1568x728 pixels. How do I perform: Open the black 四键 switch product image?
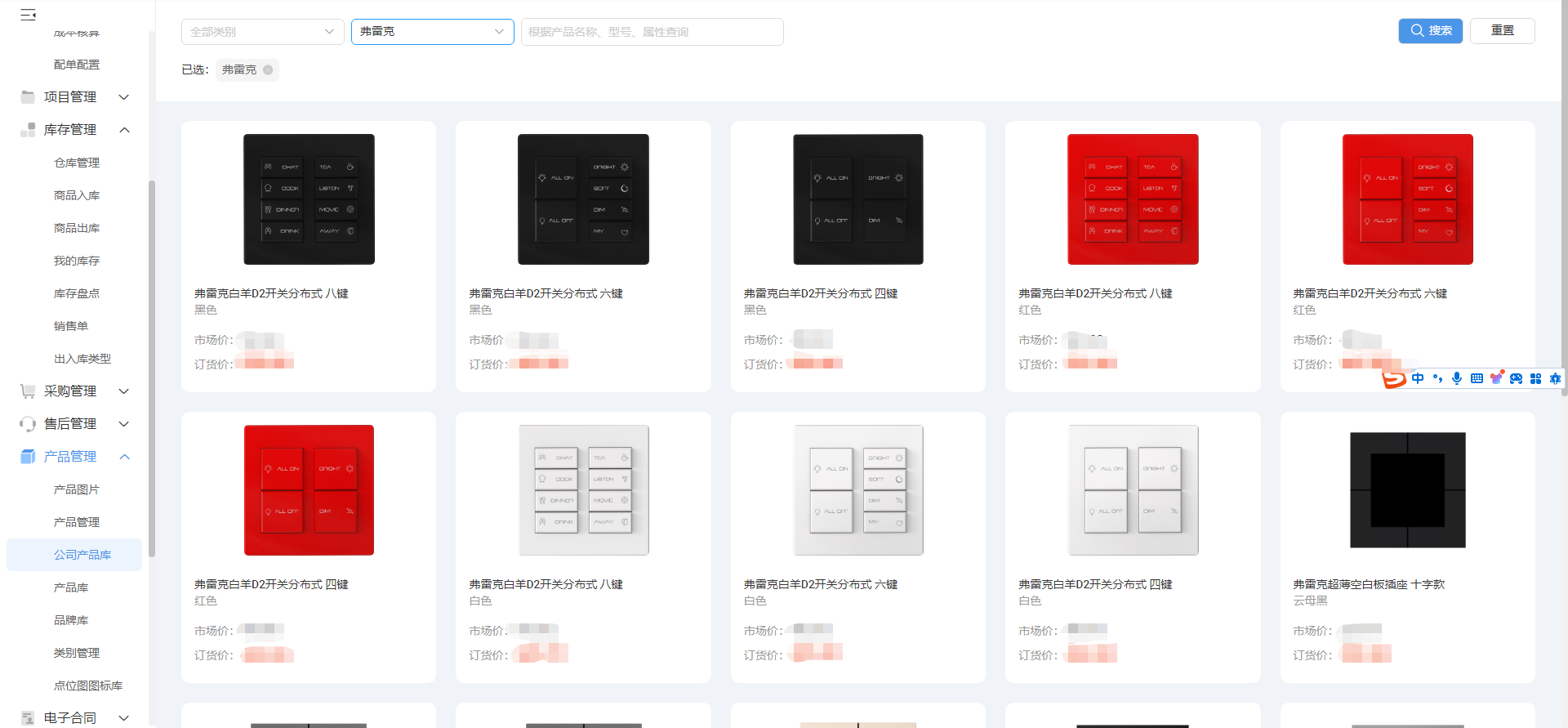858,199
